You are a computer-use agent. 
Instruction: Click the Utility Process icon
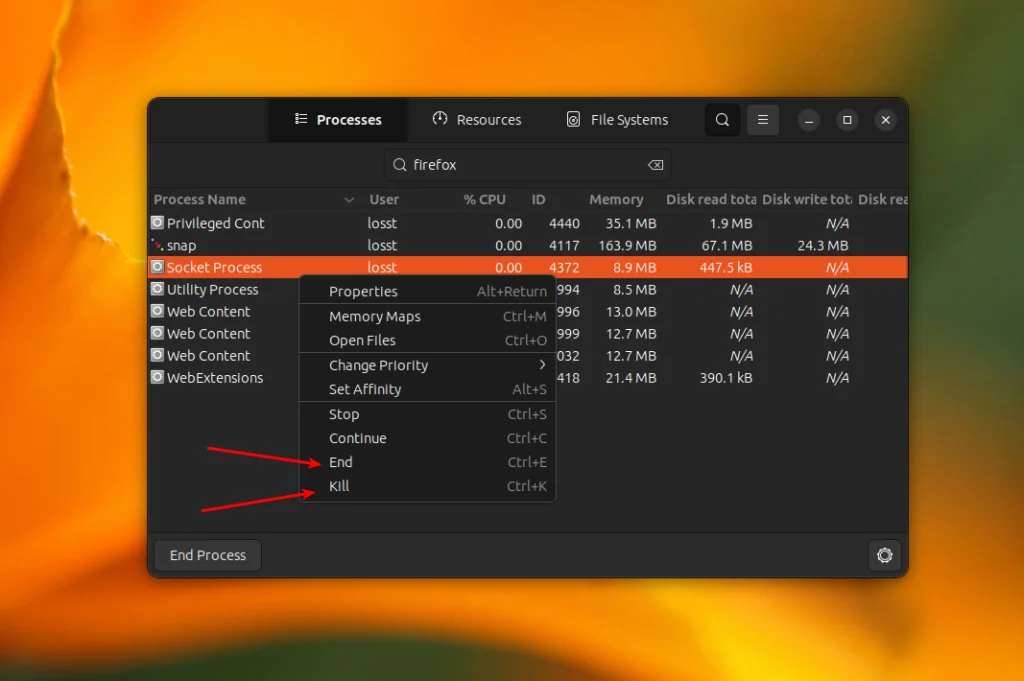157,289
